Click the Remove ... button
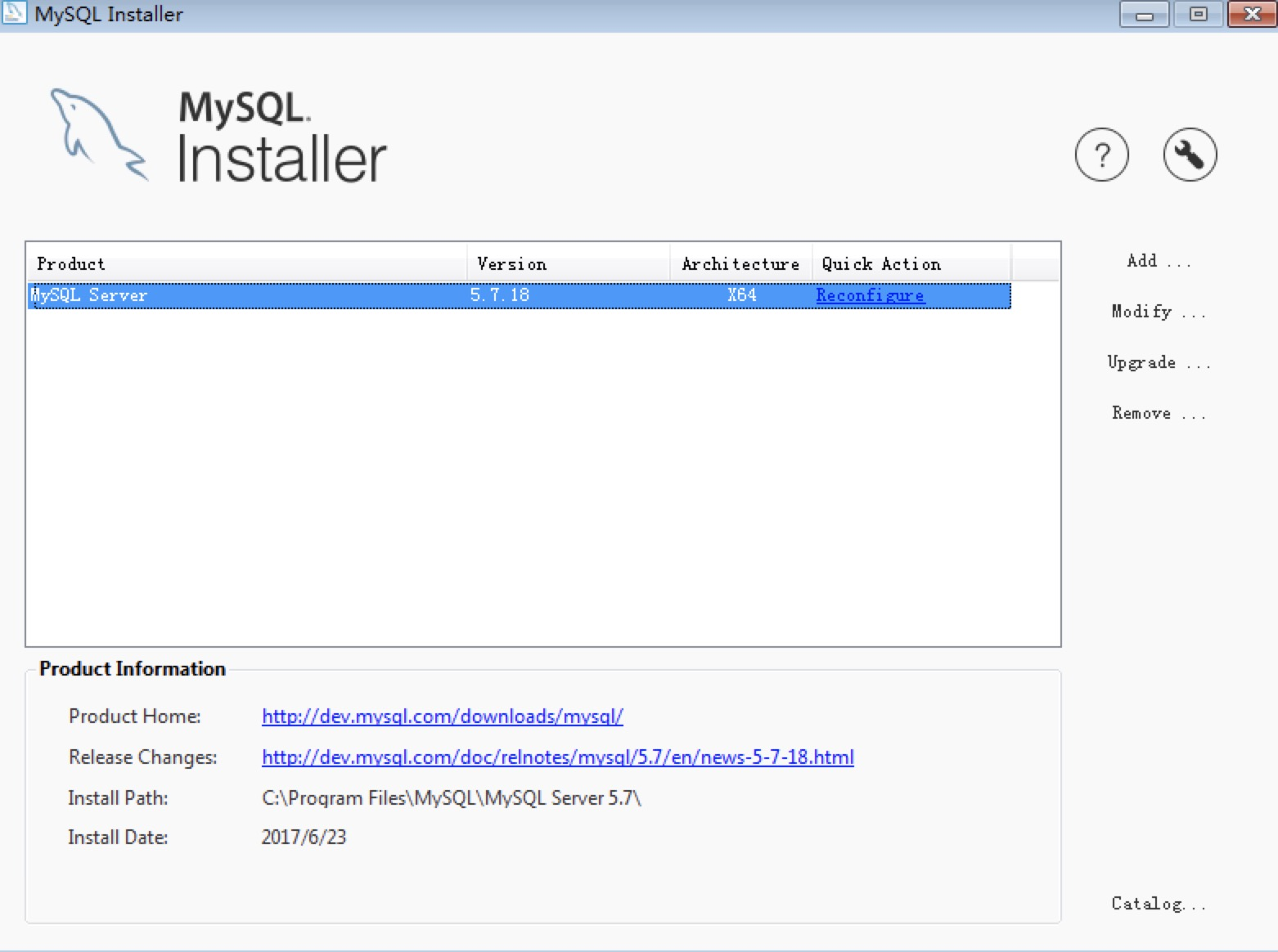 click(x=1159, y=413)
